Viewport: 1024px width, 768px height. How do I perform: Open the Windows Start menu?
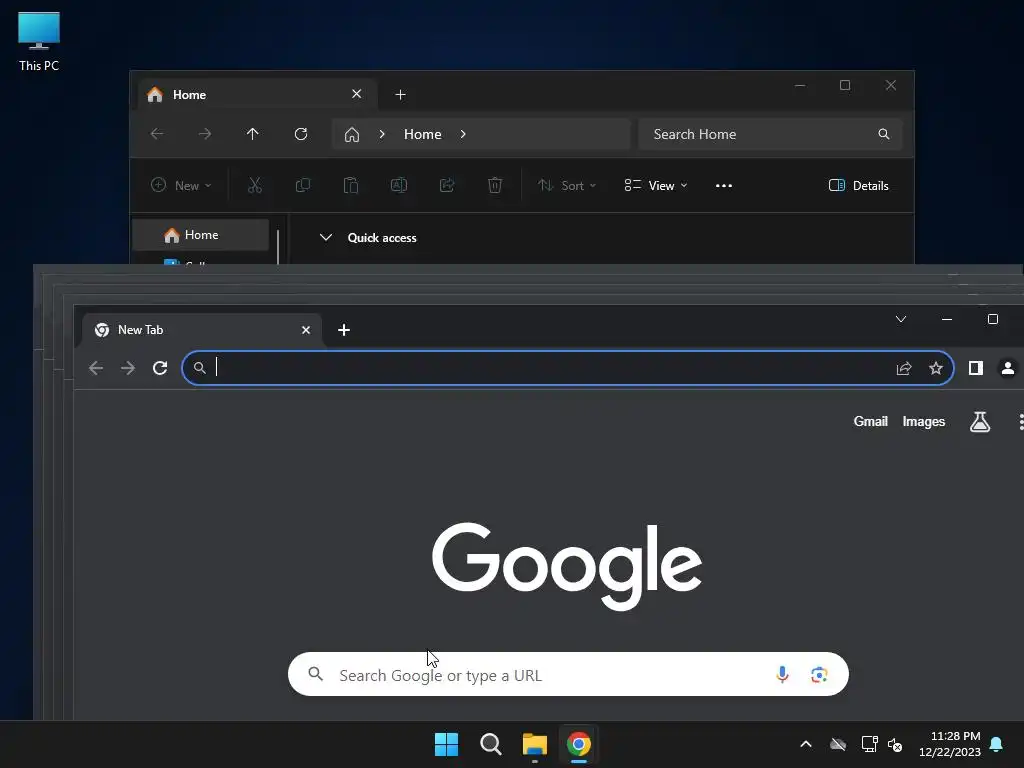447,744
